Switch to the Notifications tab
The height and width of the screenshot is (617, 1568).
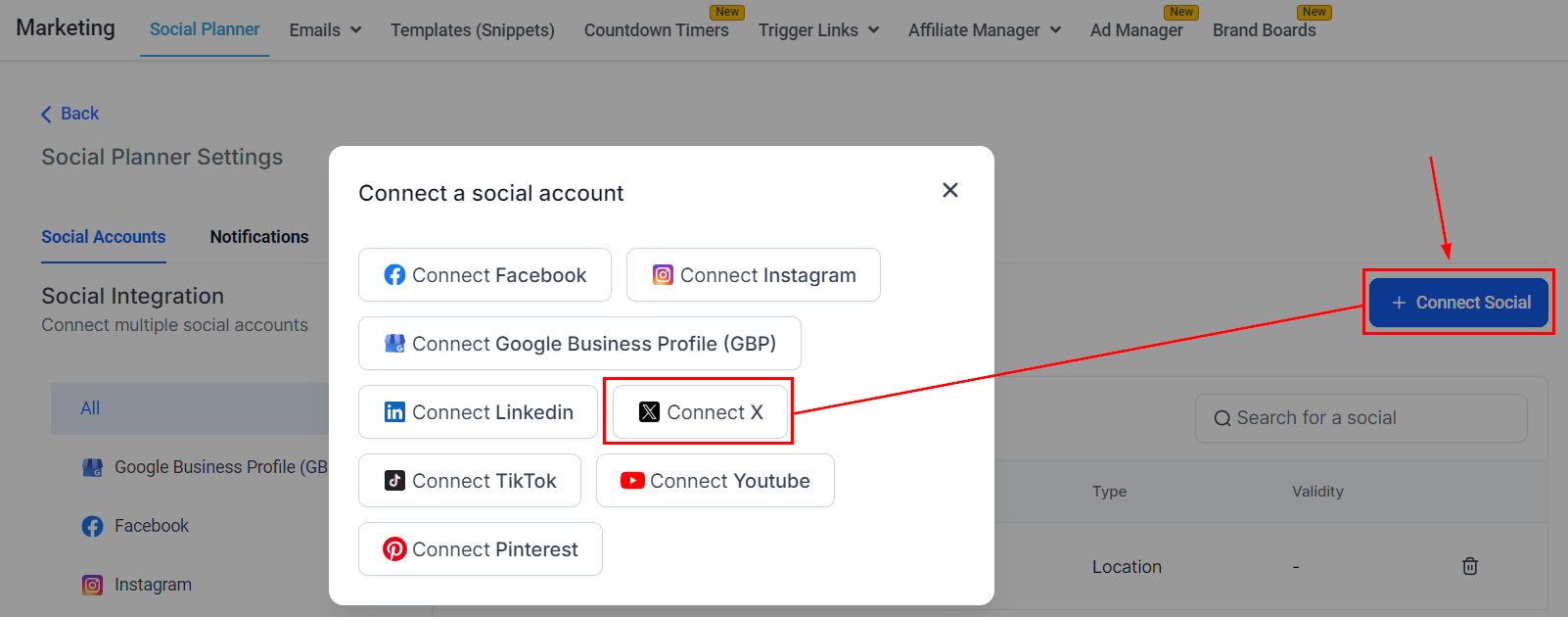click(x=259, y=237)
